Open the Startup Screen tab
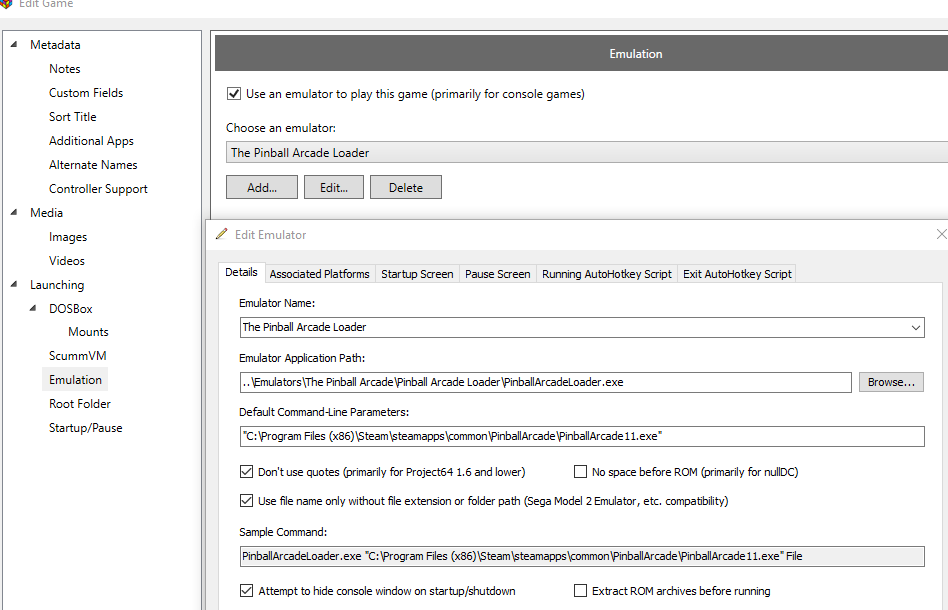Viewport: 948px width, 610px height. (417, 274)
